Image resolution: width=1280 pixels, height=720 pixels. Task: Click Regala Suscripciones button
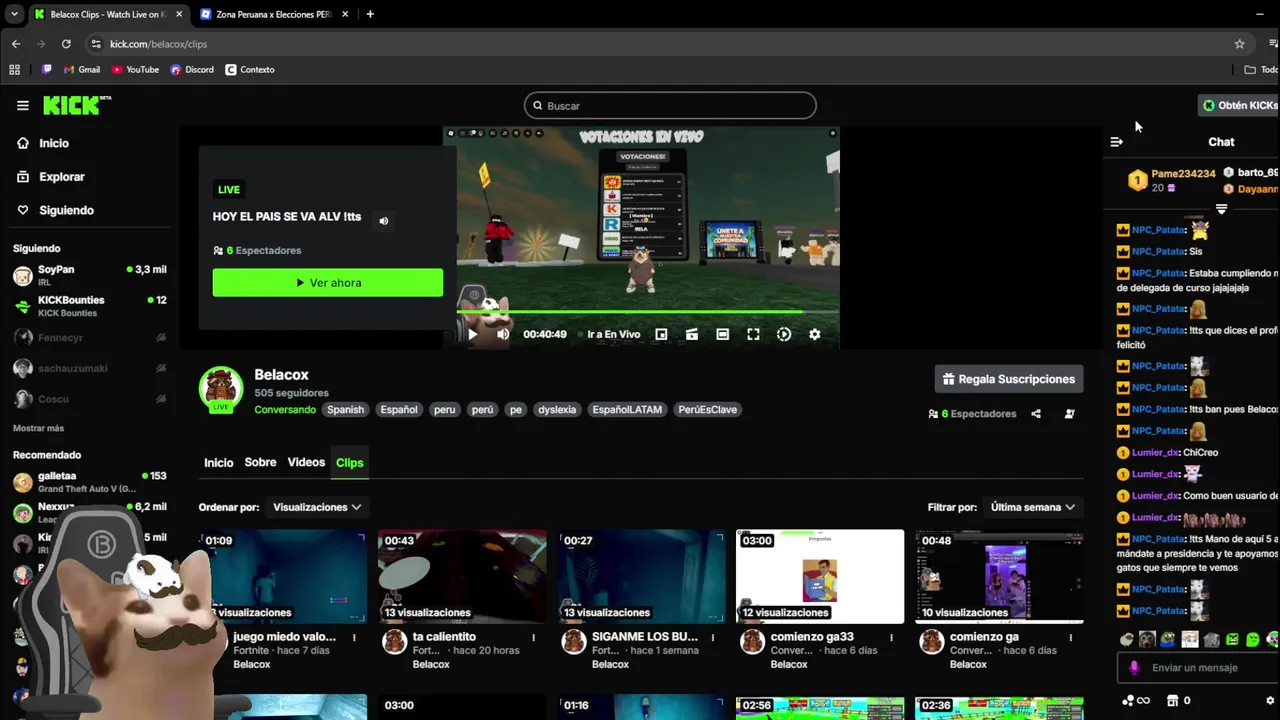pyautogui.click(x=1009, y=379)
